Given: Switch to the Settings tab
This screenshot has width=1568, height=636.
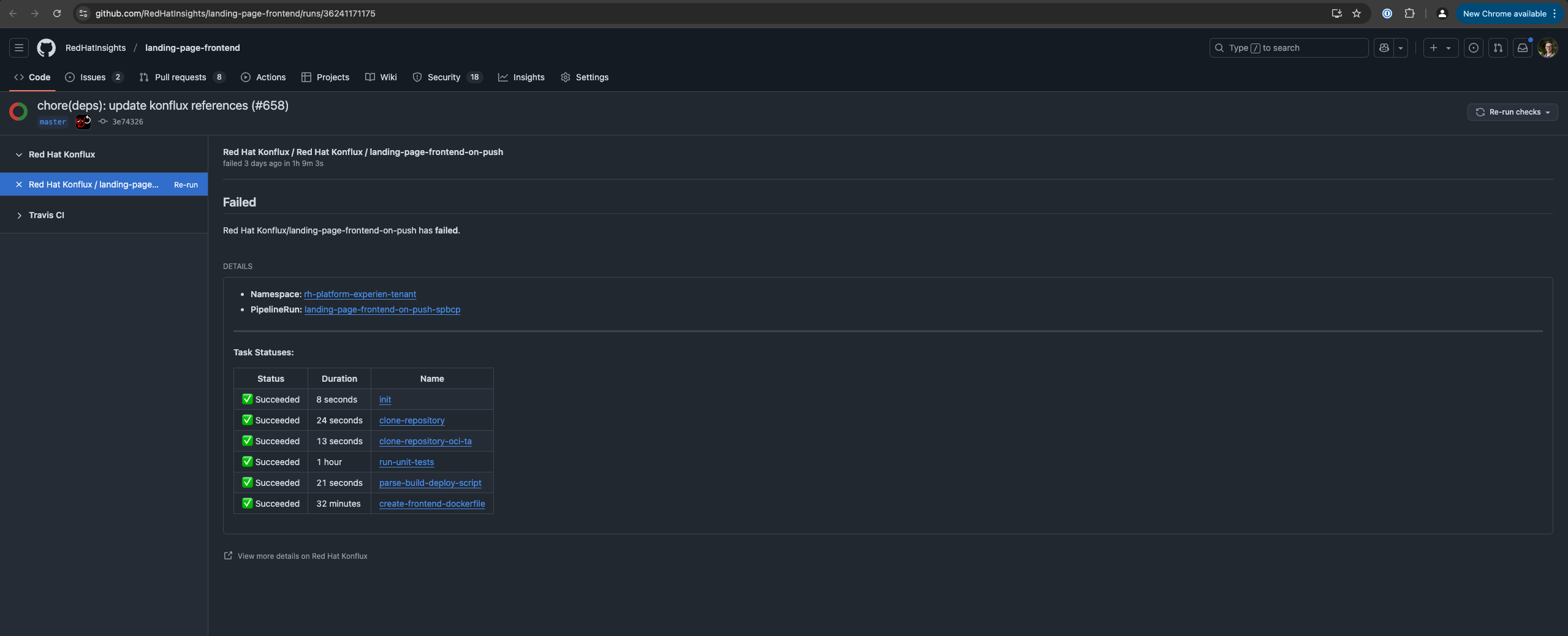Looking at the screenshot, I should coord(585,77).
